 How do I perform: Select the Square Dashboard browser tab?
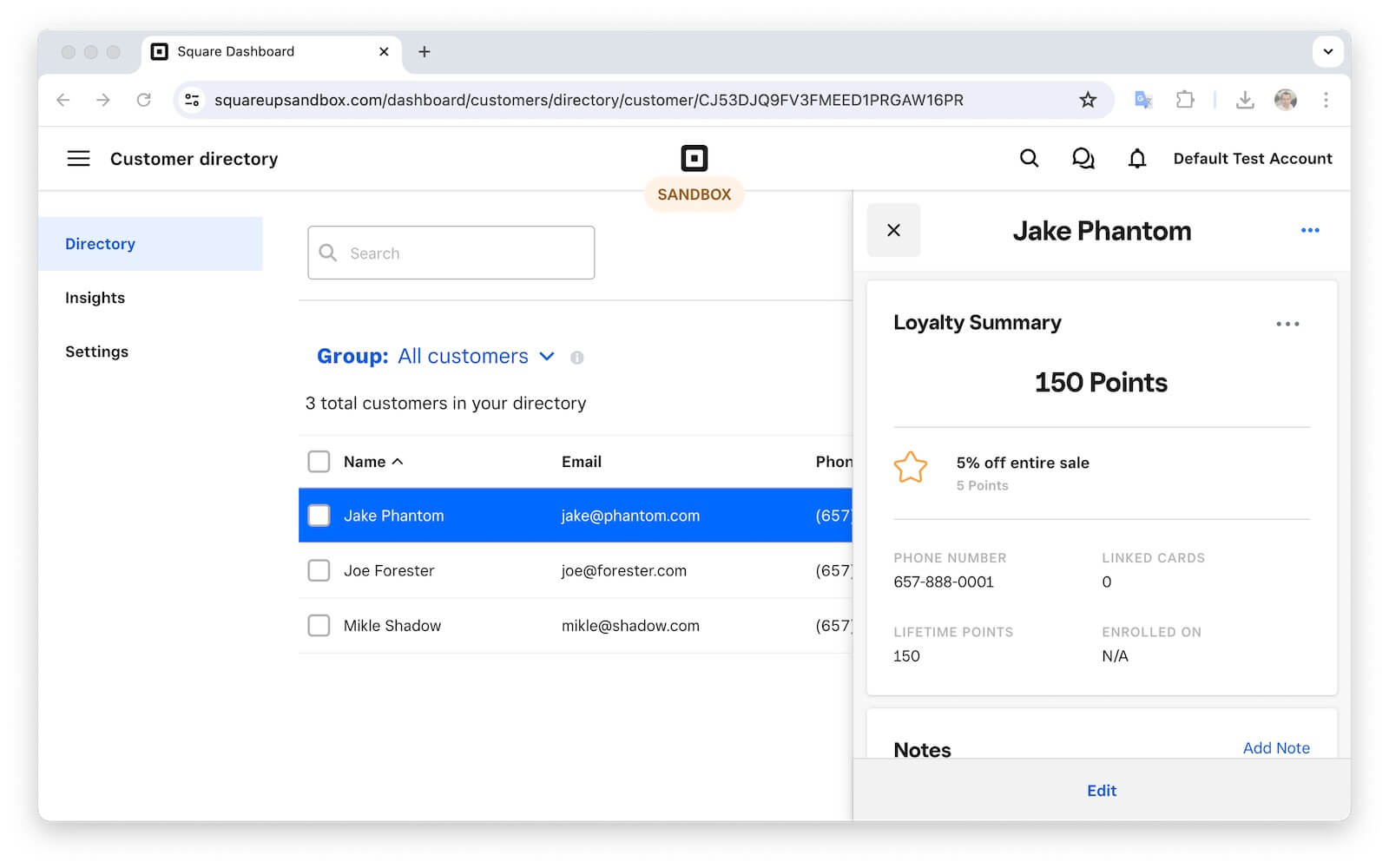pyautogui.click(x=271, y=52)
